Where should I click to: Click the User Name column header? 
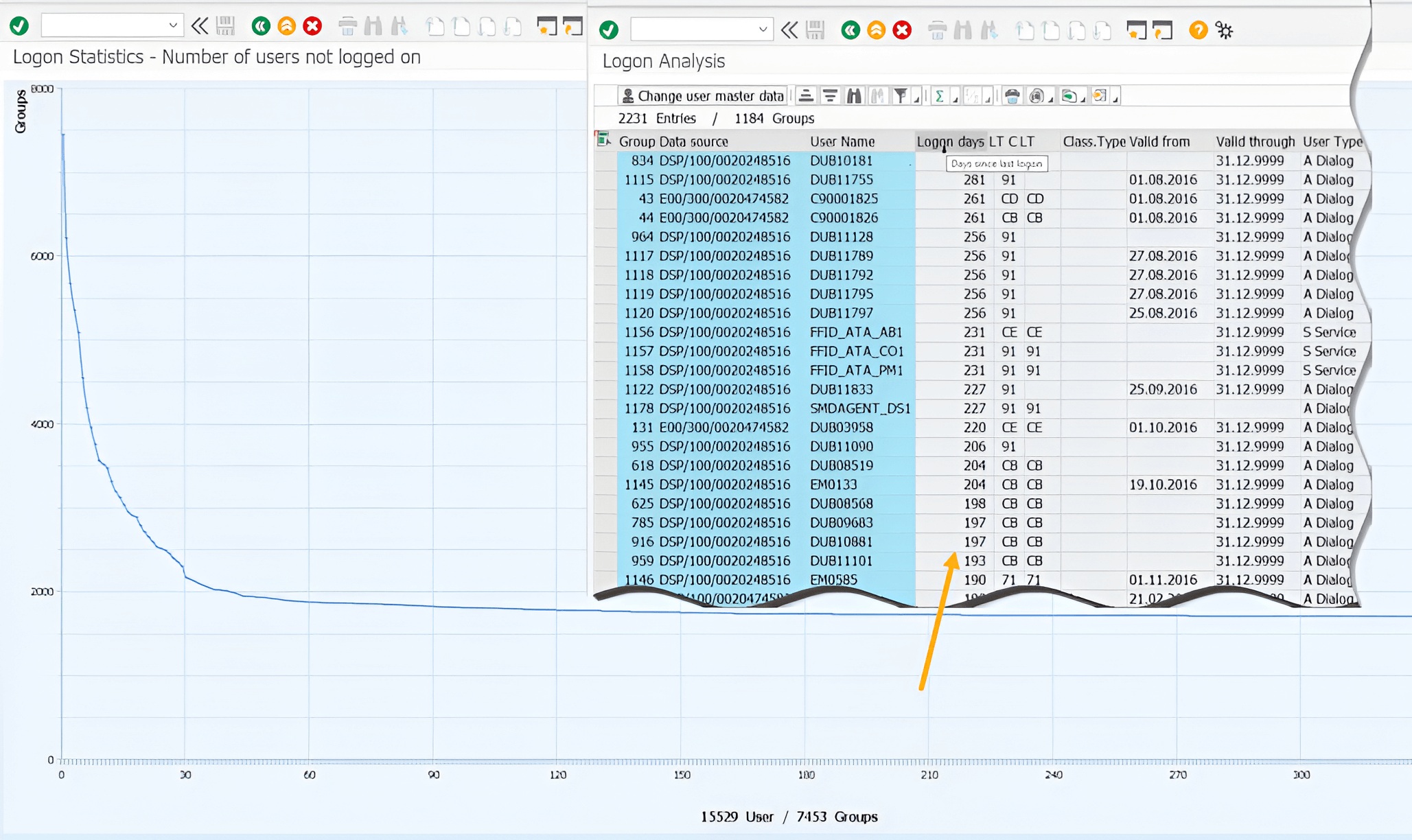(x=842, y=141)
